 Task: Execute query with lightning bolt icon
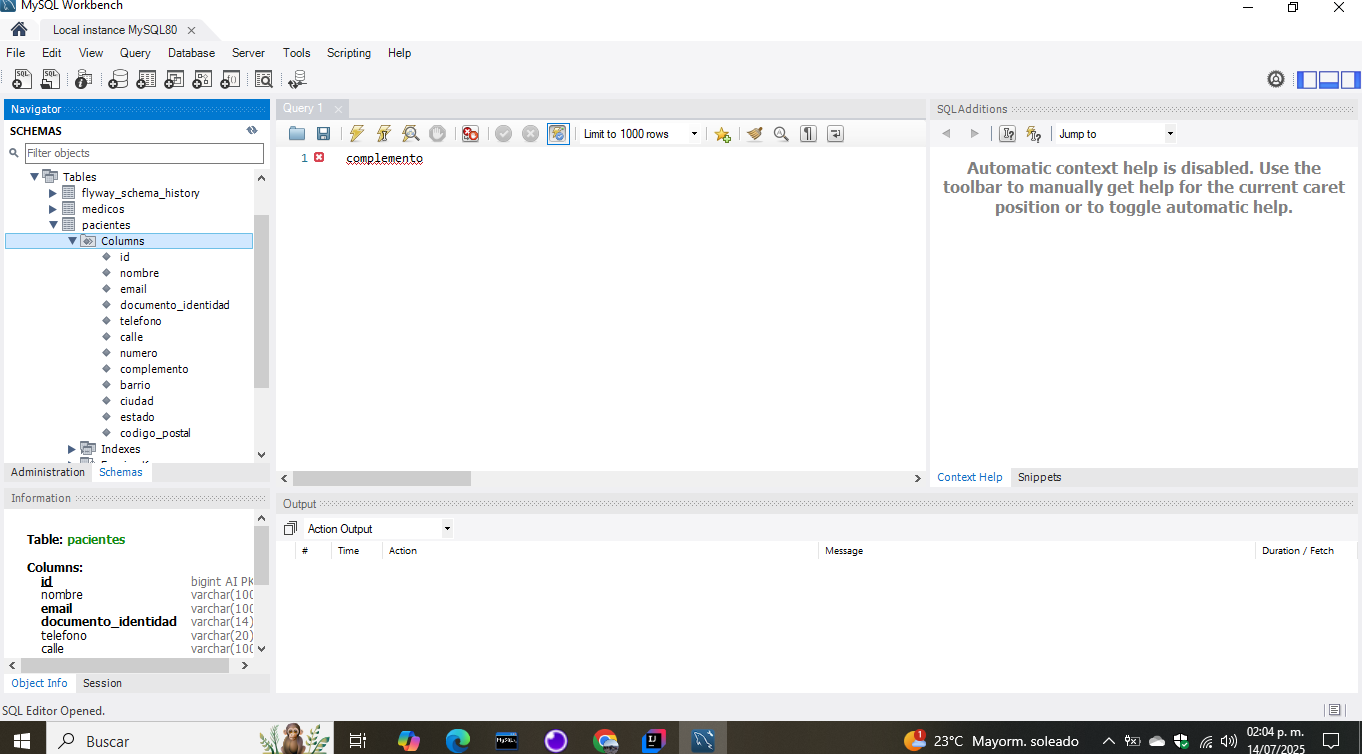click(357, 134)
